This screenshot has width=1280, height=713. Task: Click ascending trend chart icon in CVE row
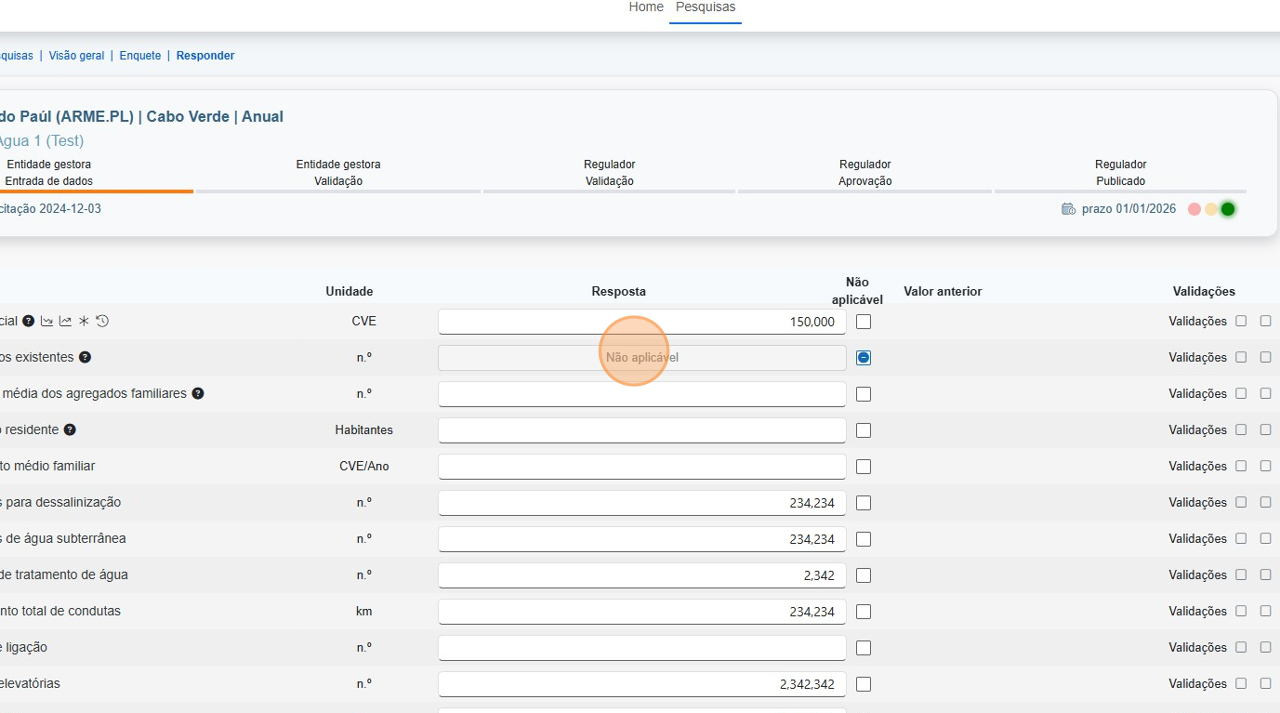point(65,321)
